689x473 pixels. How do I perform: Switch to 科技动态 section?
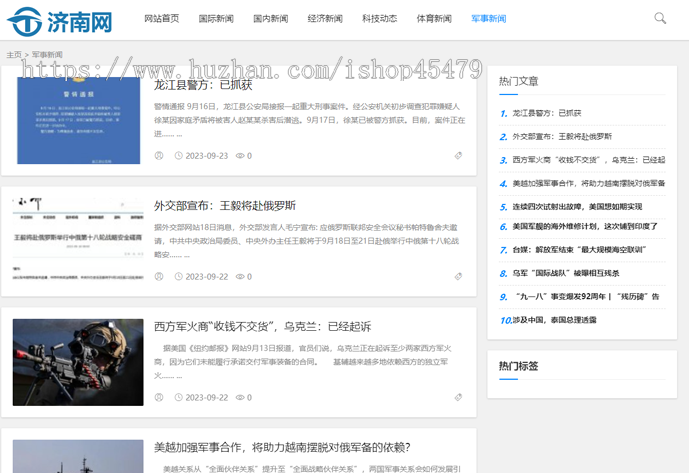coord(380,18)
